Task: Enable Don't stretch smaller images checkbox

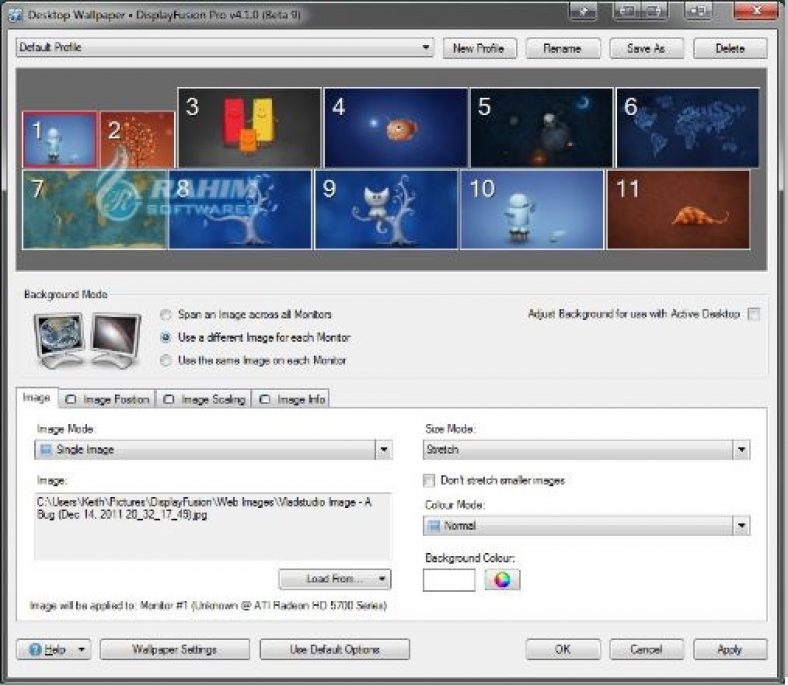Action: click(x=430, y=480)
